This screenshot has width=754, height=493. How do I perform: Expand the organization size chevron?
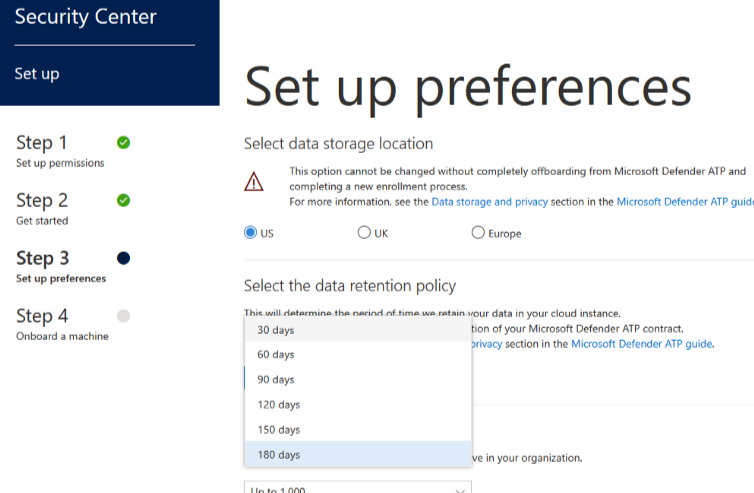(460, 490)
